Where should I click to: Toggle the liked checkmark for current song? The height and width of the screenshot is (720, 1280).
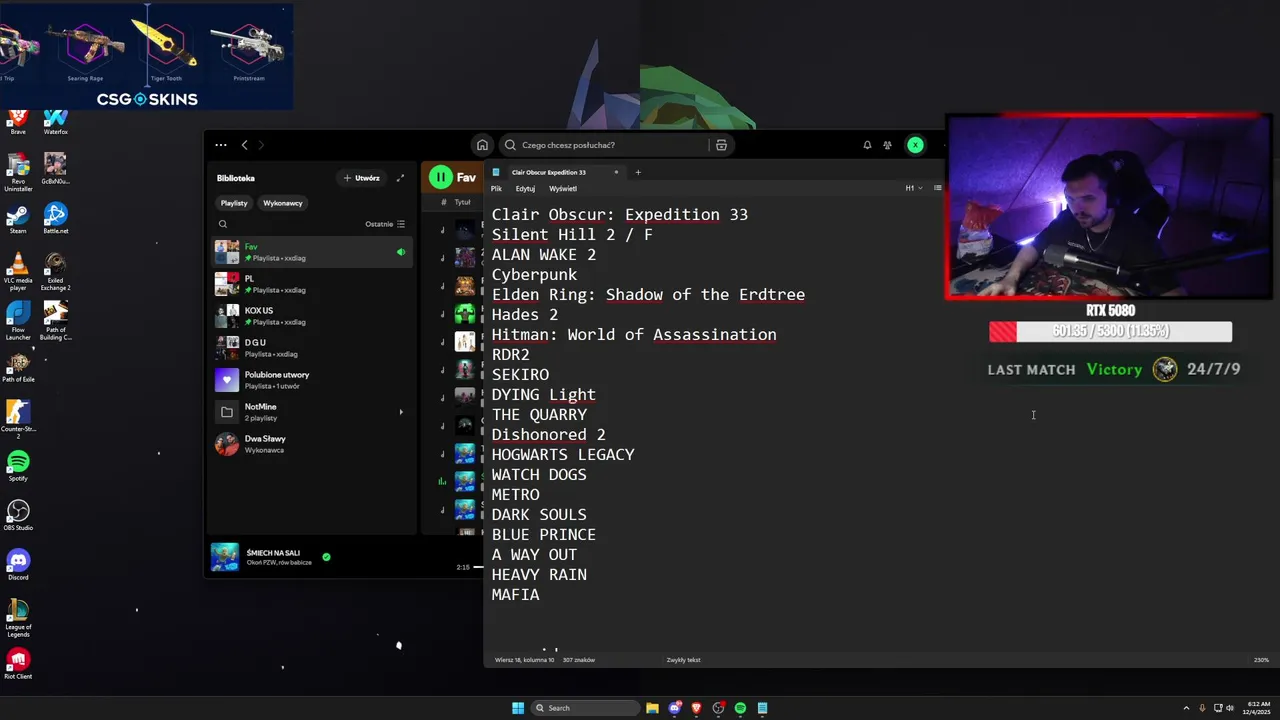(x=326, y=557)
